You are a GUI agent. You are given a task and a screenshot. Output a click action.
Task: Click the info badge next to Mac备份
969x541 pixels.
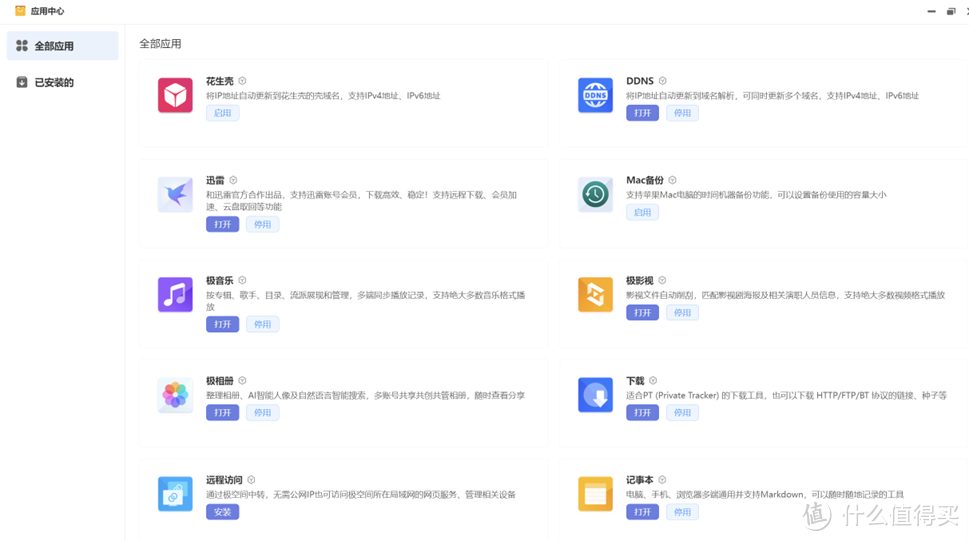tap(672, 181)
